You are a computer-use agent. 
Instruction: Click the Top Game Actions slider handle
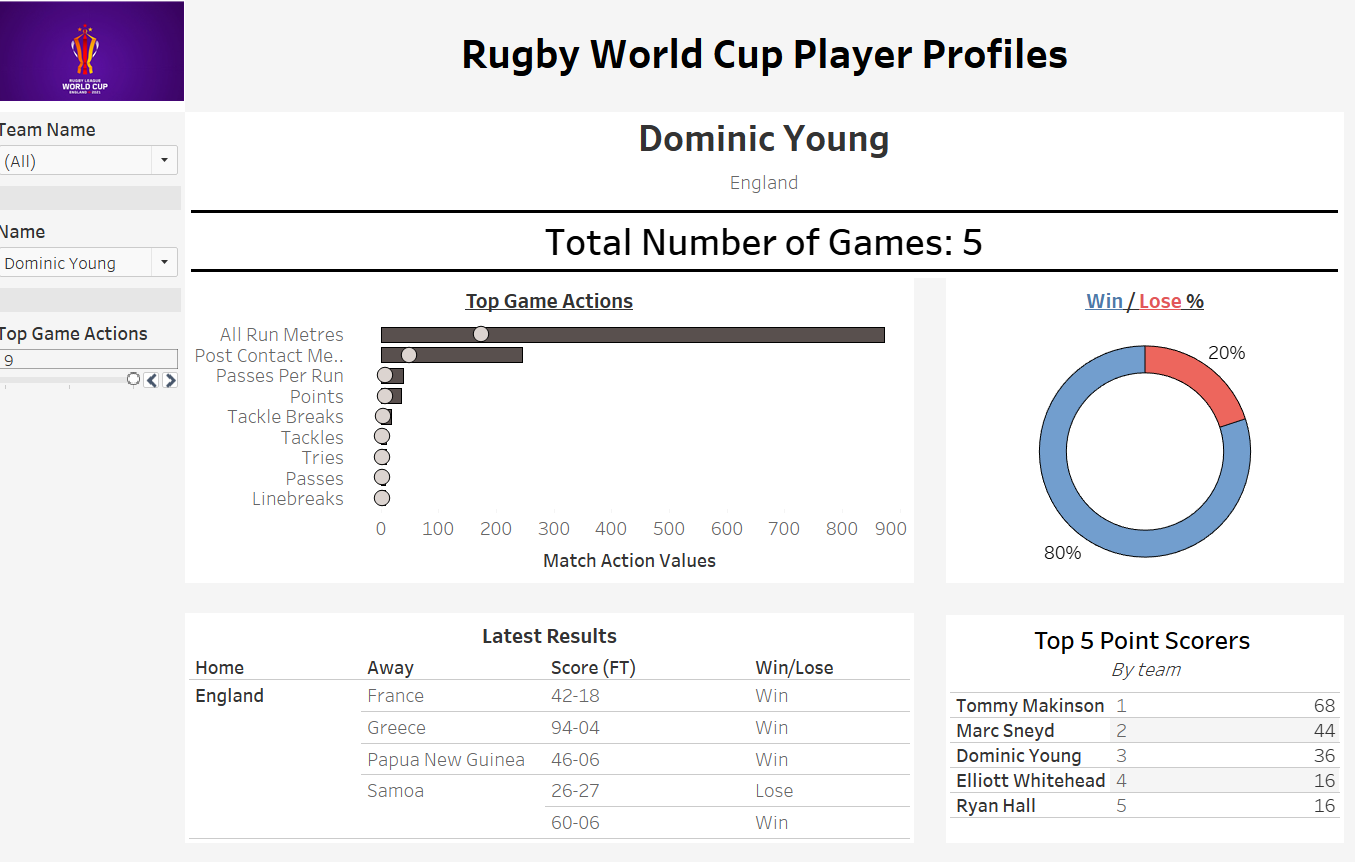click(133, 379)
